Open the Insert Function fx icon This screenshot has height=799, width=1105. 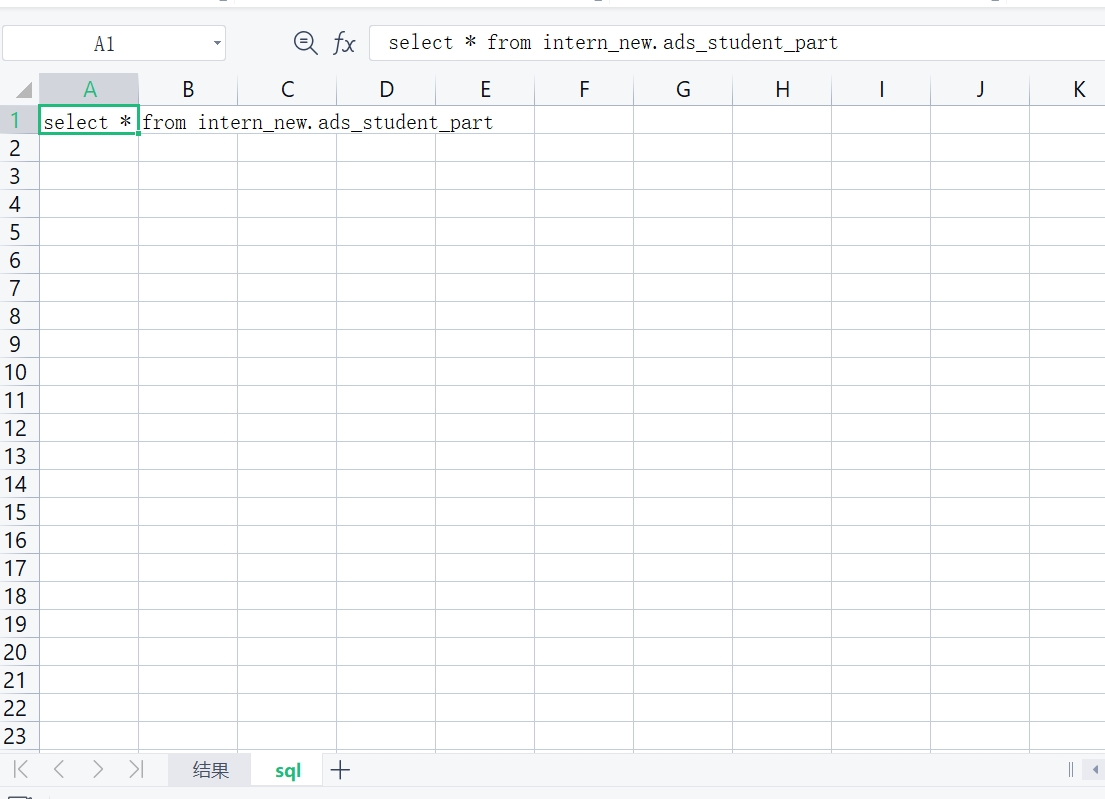(344, 43)
